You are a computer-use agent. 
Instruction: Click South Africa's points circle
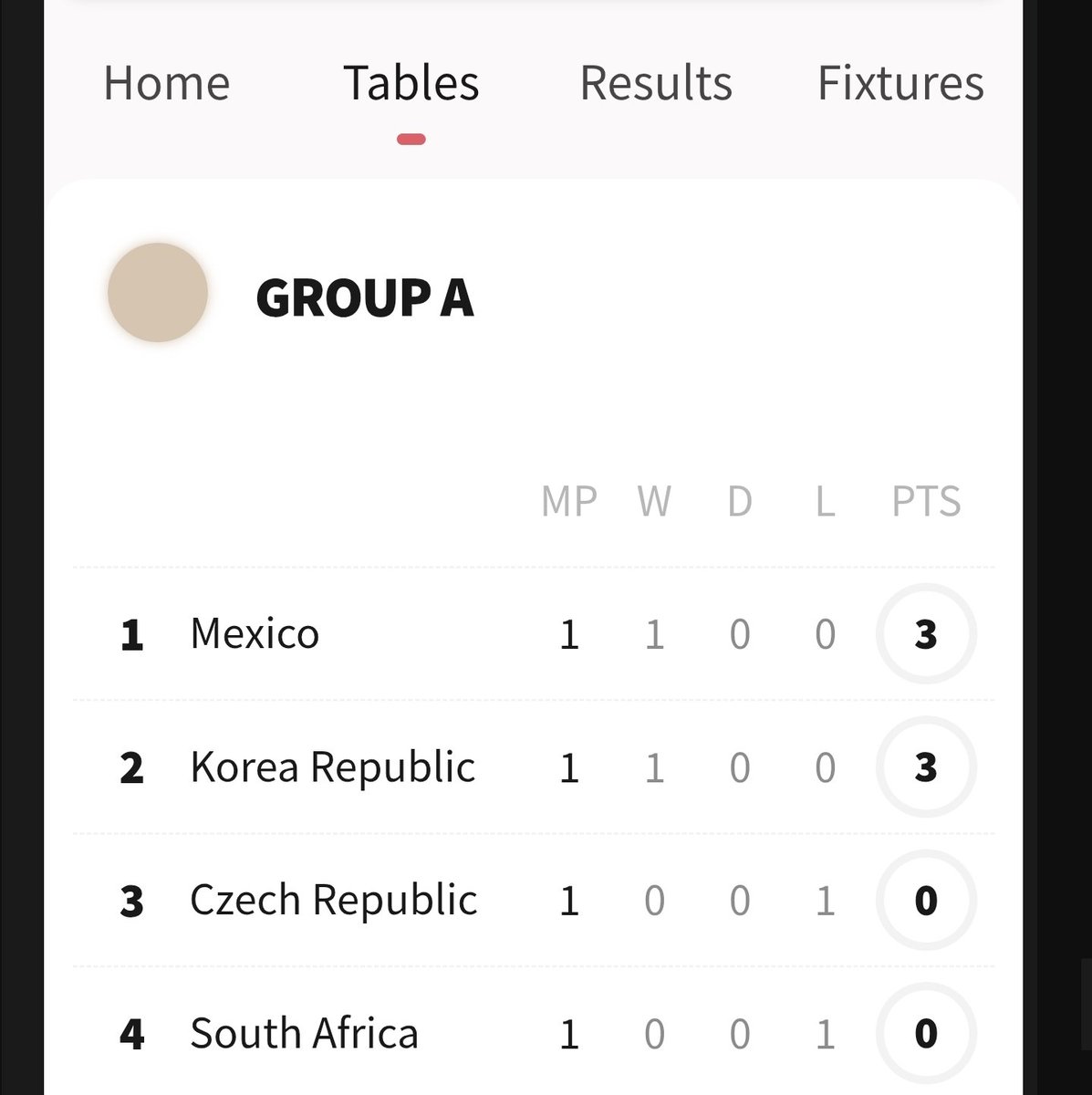tap(926, 1034)
